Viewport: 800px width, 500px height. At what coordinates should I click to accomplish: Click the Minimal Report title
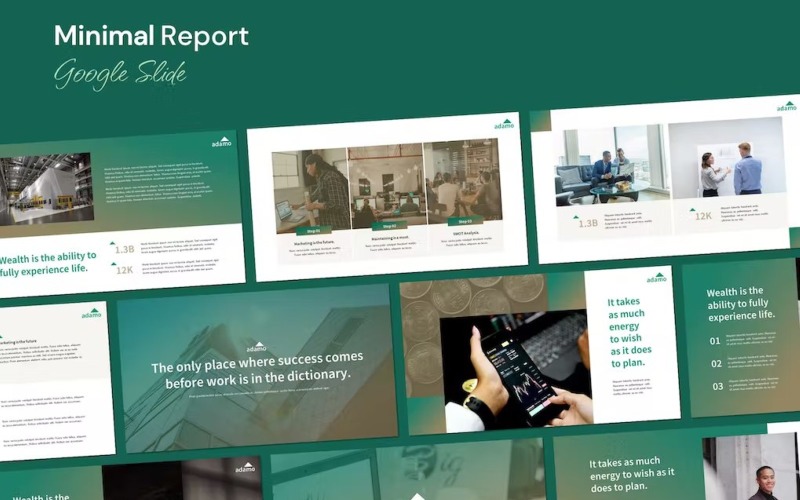pos(151,36)
